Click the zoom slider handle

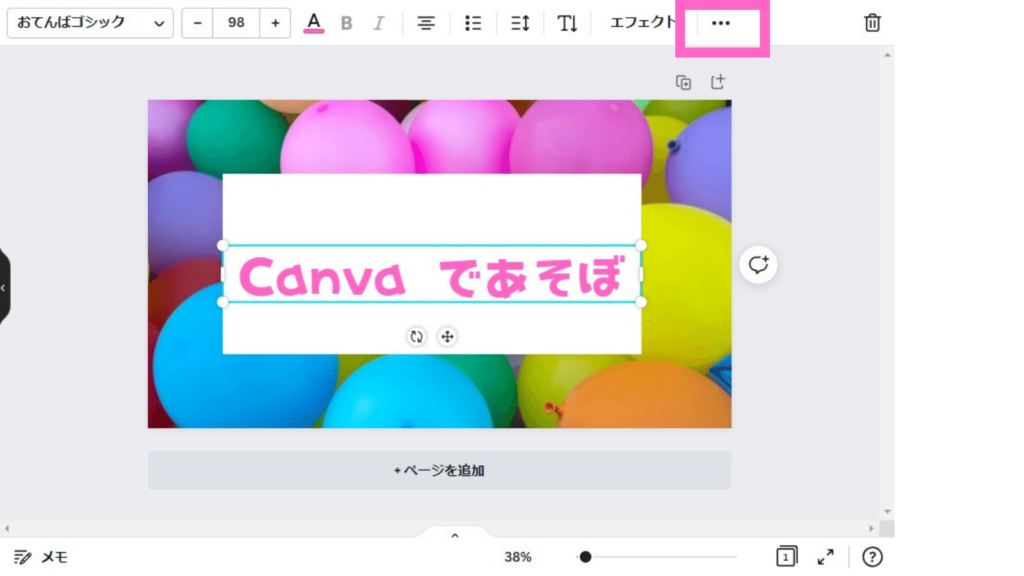[x=585, y=557]
